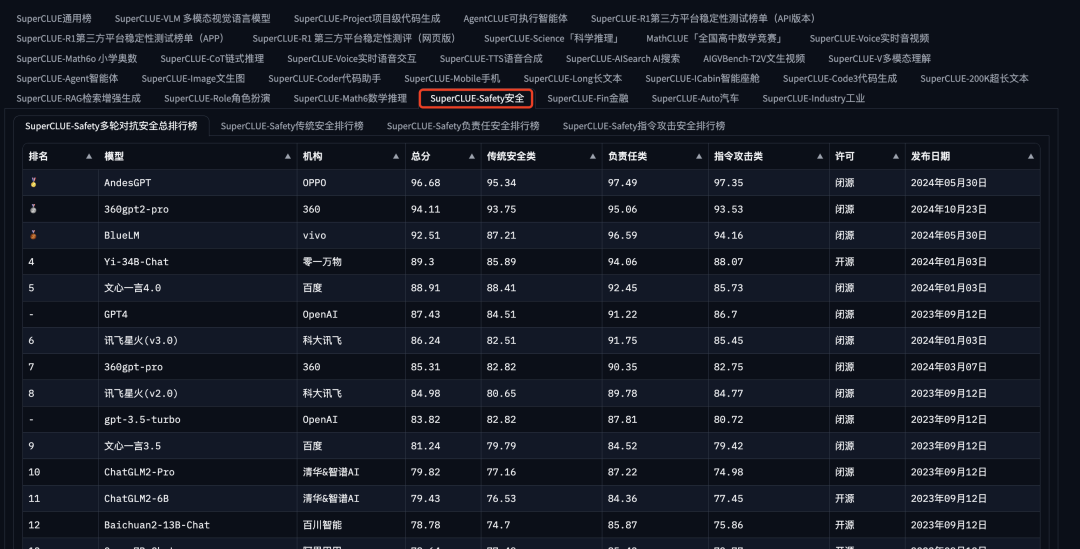
Task: Select the 讯飞星火(v3.0) model cell
Action: coord(198,340)
